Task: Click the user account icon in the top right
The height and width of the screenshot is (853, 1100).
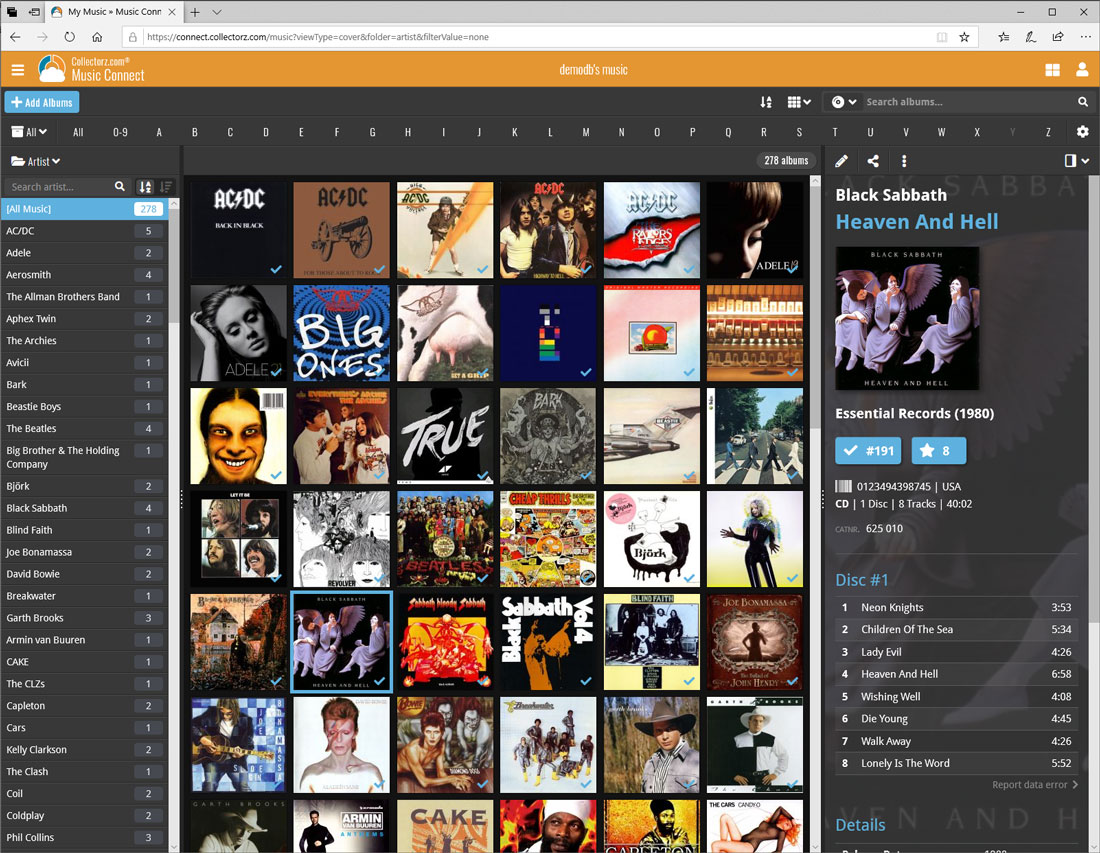Action: click(1081, 70)
